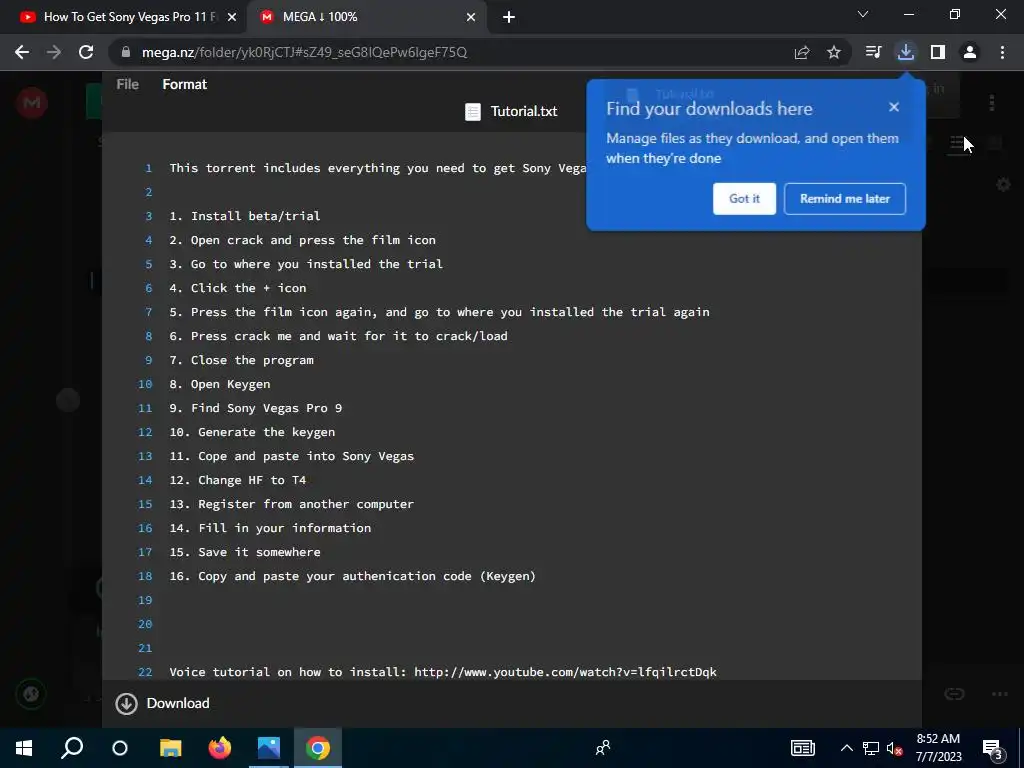Click line '4. Click the + icon'
The image size is (1024, 768).
pos(238,288)
